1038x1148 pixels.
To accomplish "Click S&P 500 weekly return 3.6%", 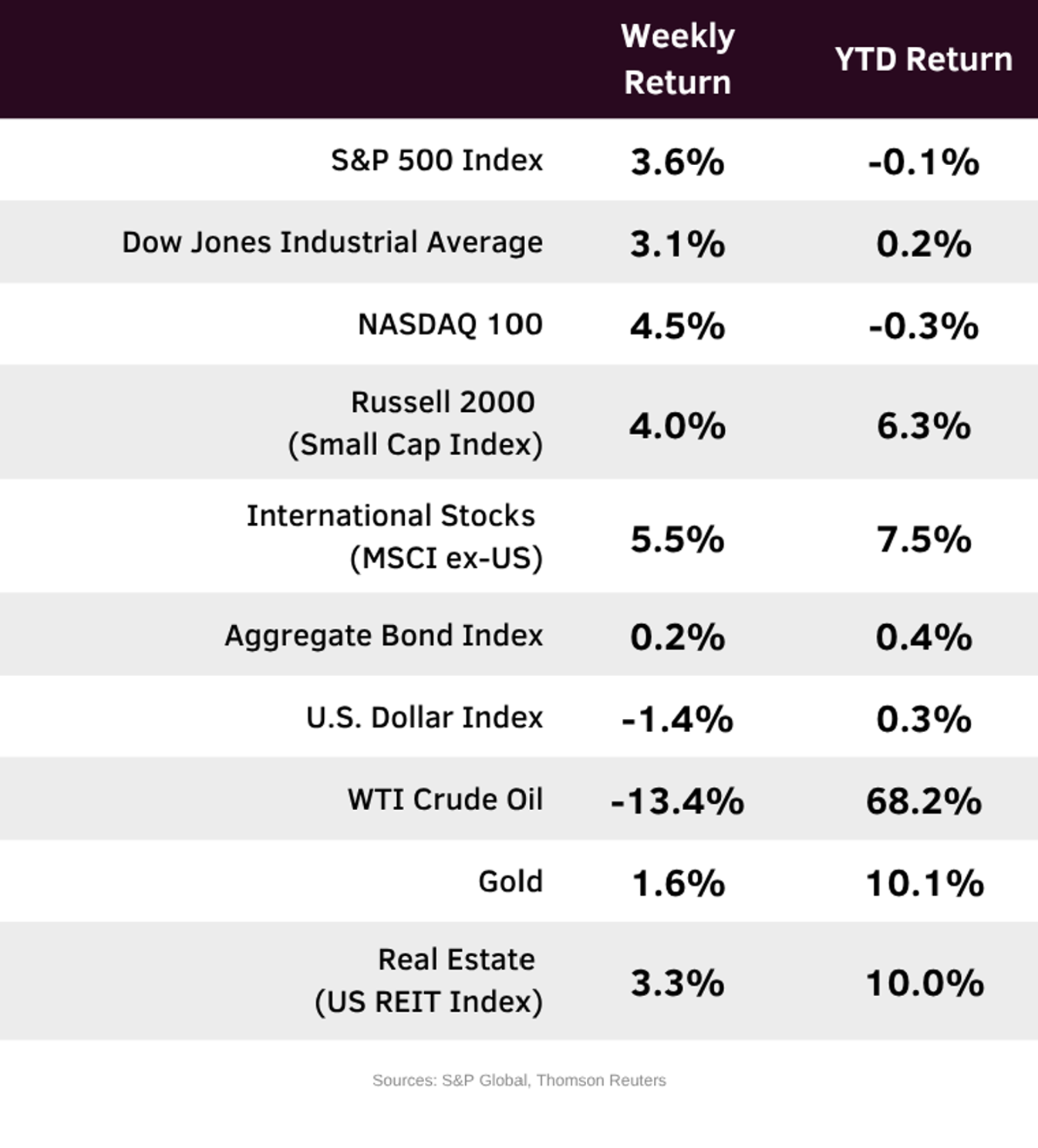I will pos(677,162).
